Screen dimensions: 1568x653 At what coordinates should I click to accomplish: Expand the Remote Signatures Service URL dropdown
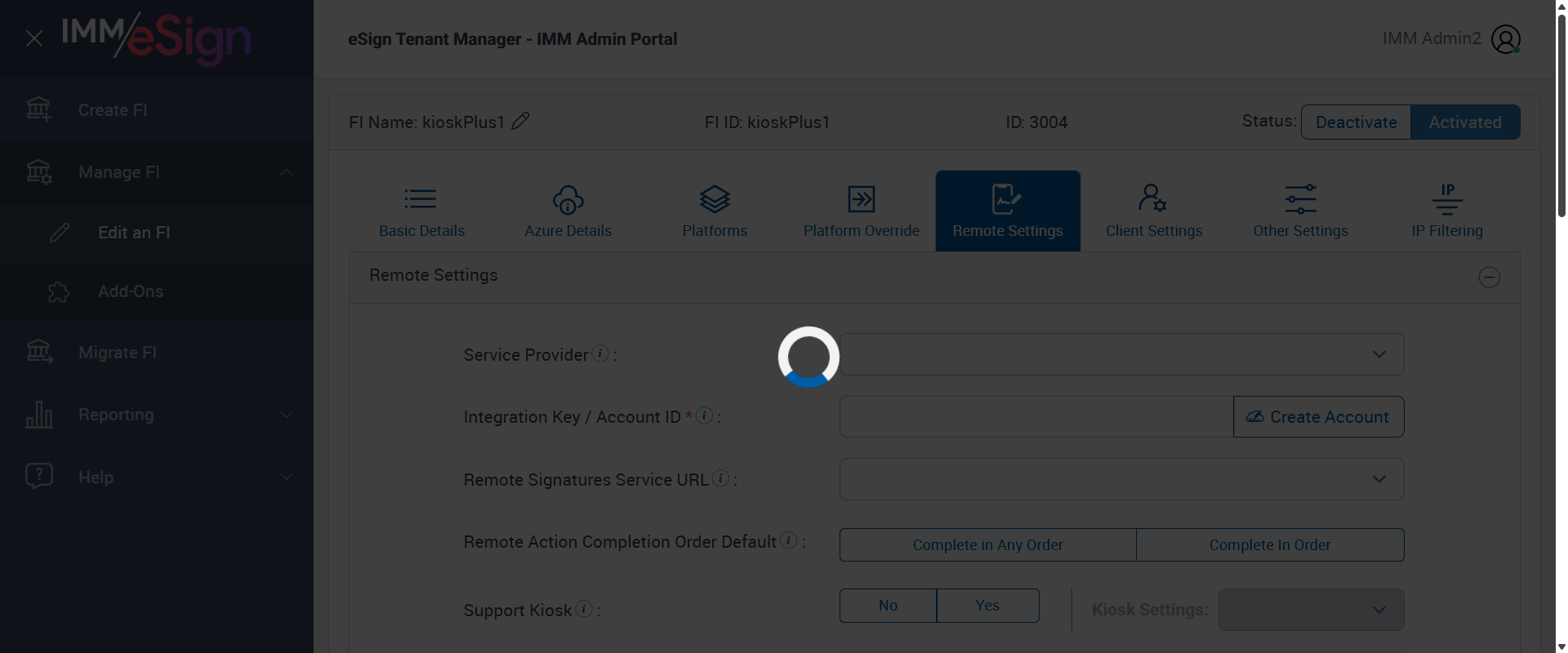point(1121,479)
